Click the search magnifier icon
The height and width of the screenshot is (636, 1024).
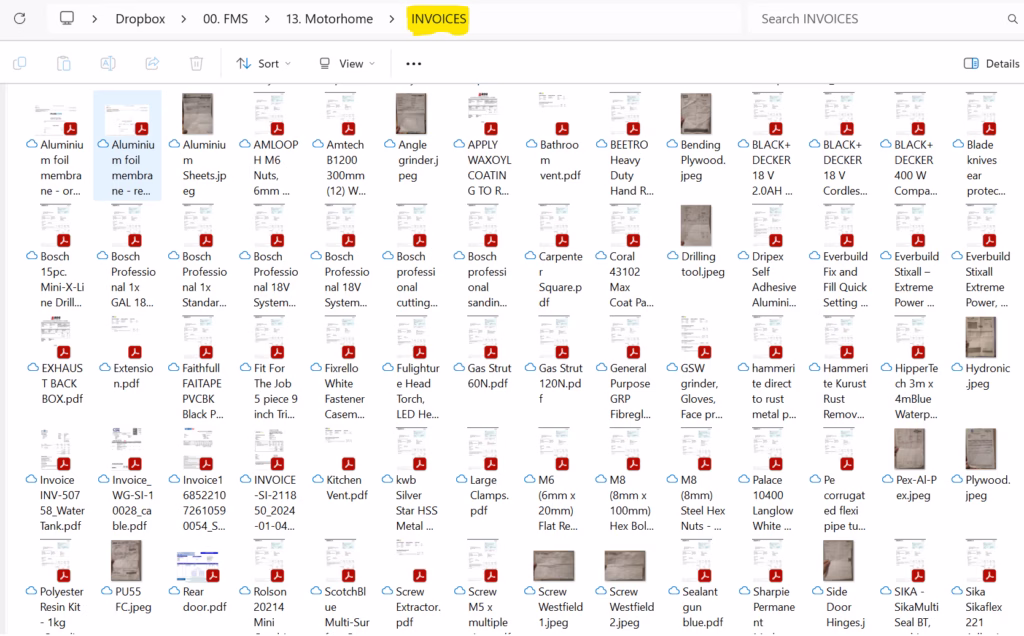tap(1012, 19)
